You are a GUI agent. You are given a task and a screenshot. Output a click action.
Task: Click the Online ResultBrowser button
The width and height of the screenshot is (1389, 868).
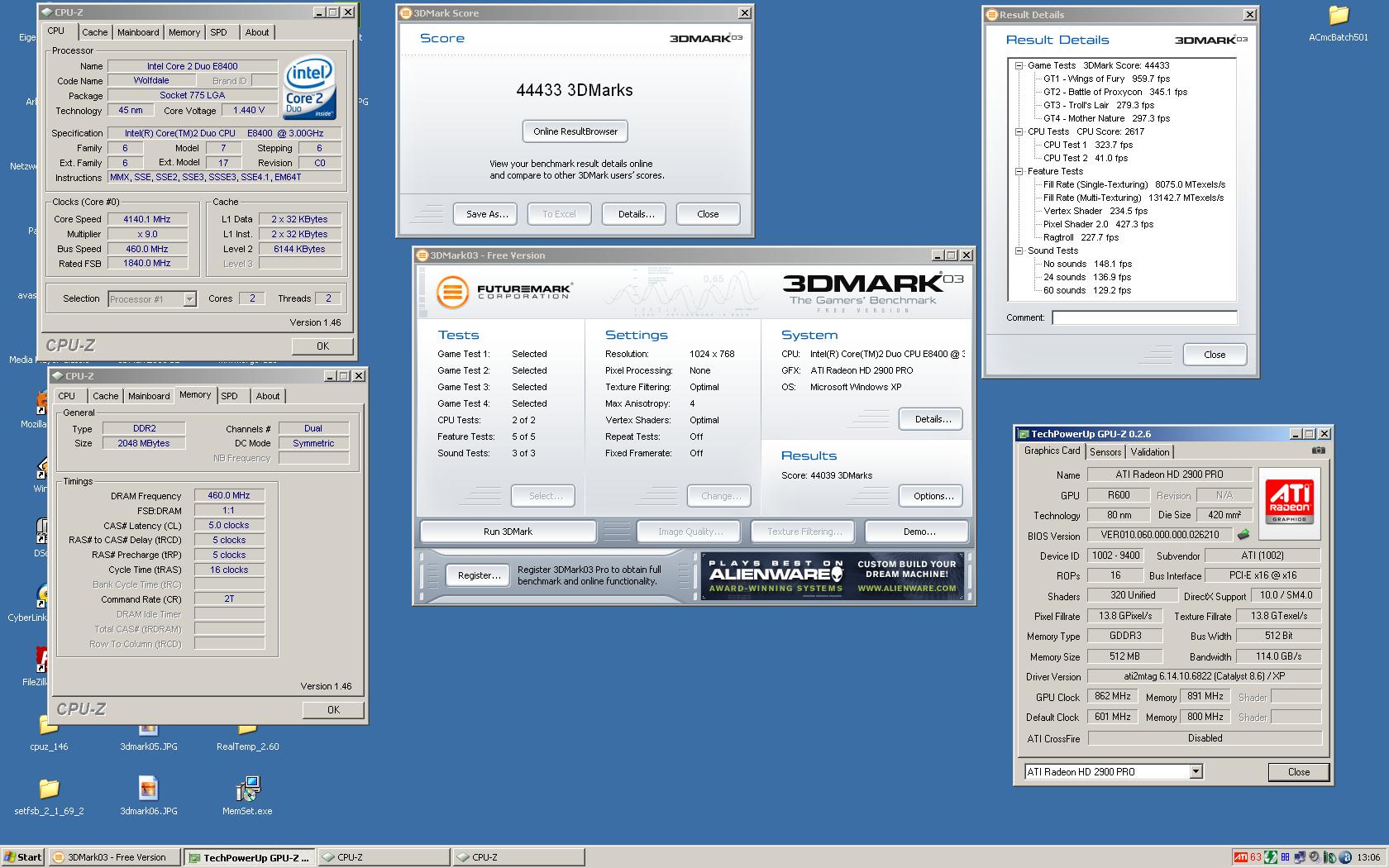tap(575, 131)
